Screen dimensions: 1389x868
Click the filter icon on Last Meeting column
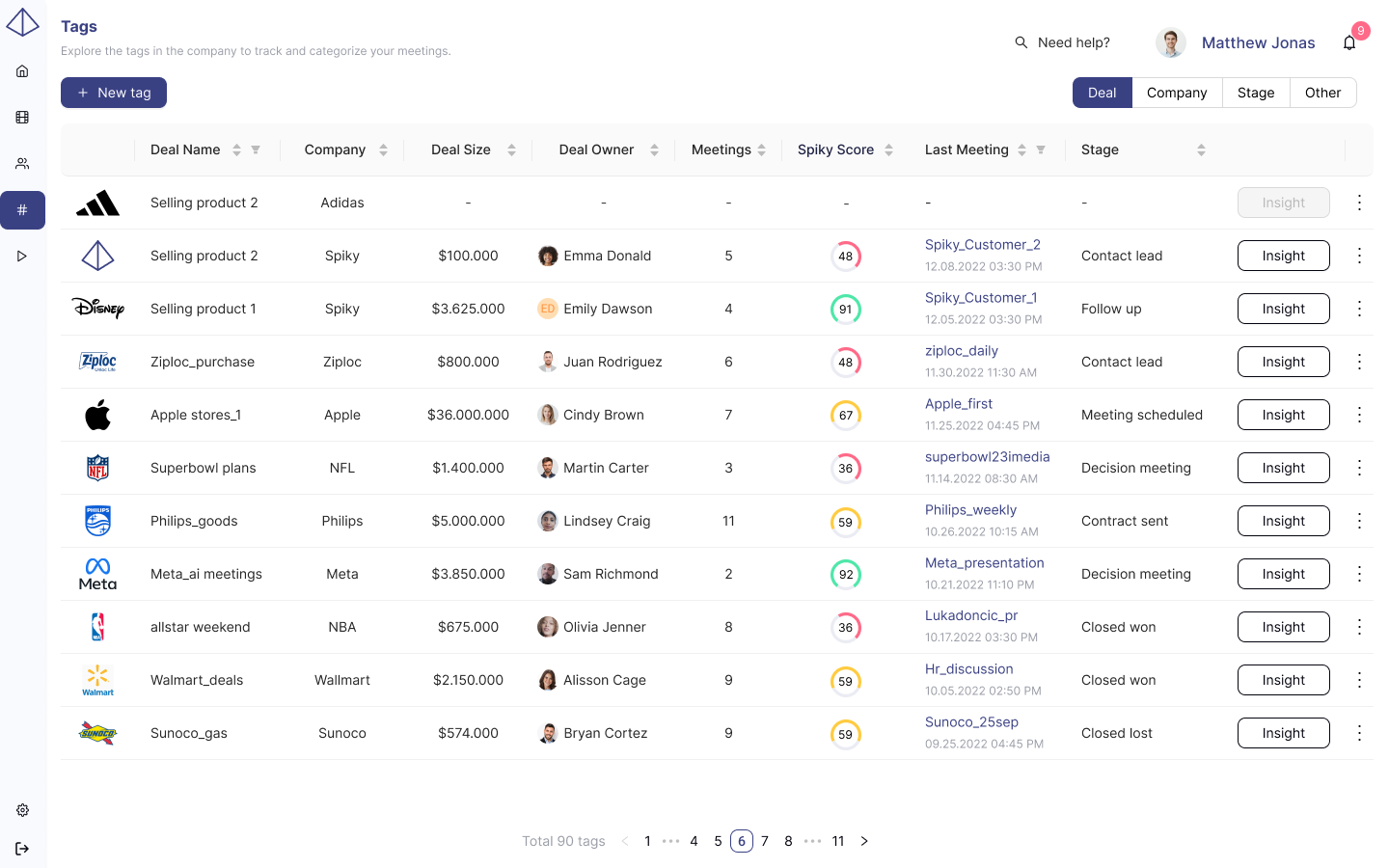tap(1041, 149)
